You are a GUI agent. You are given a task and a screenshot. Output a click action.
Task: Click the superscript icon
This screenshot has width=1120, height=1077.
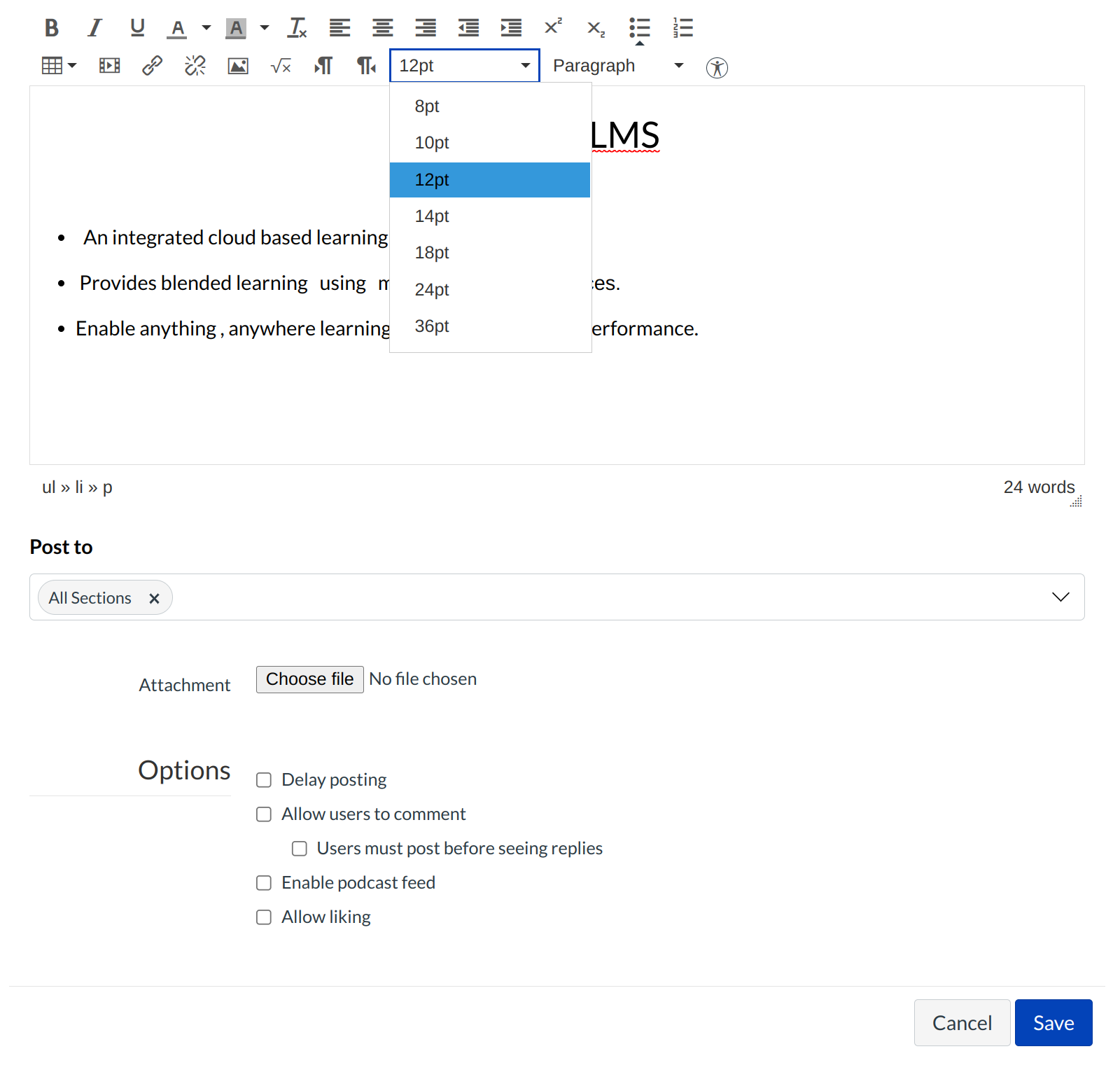coord(553,28)
